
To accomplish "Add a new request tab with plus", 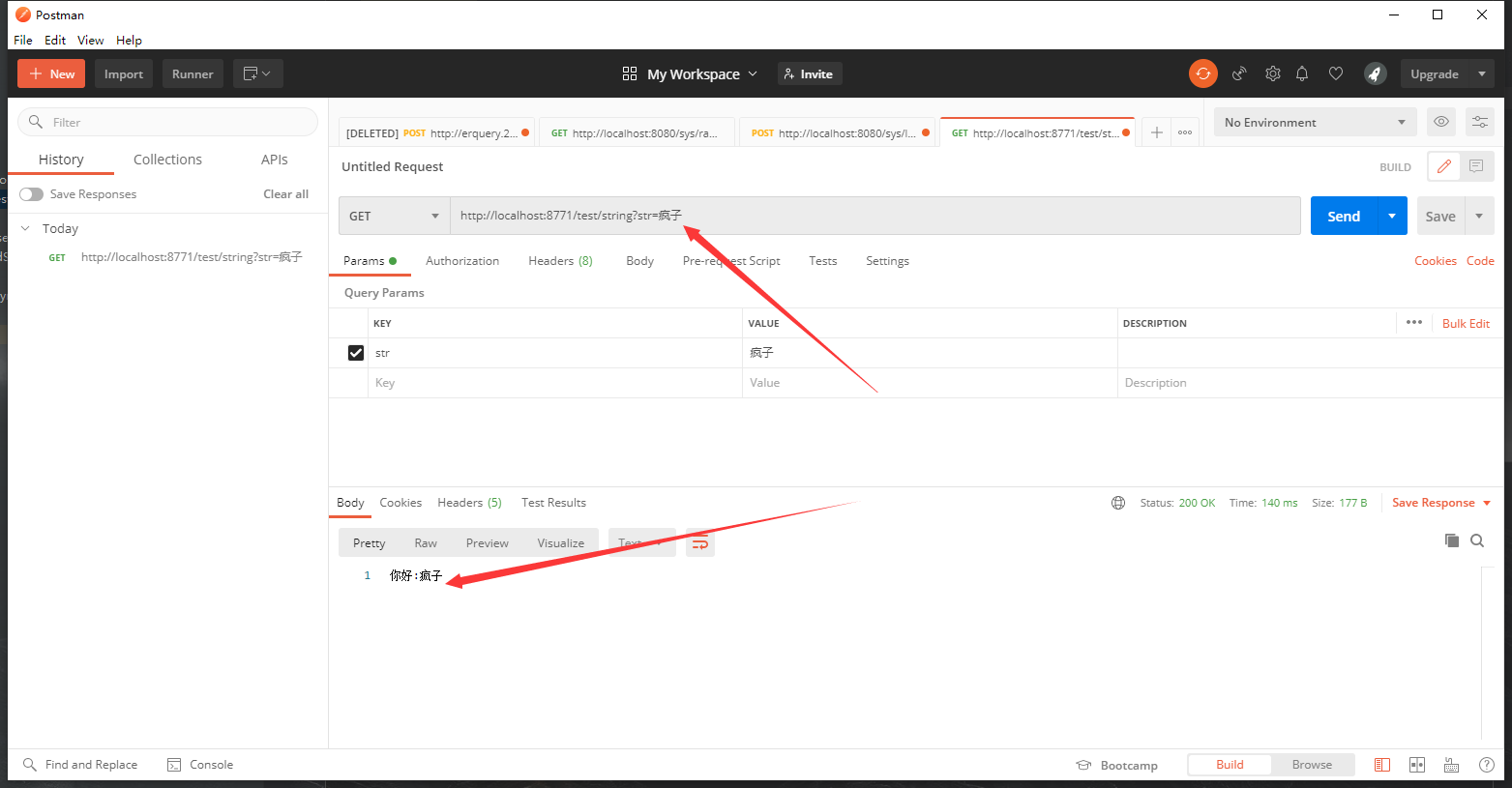I will pos(1156,132).
